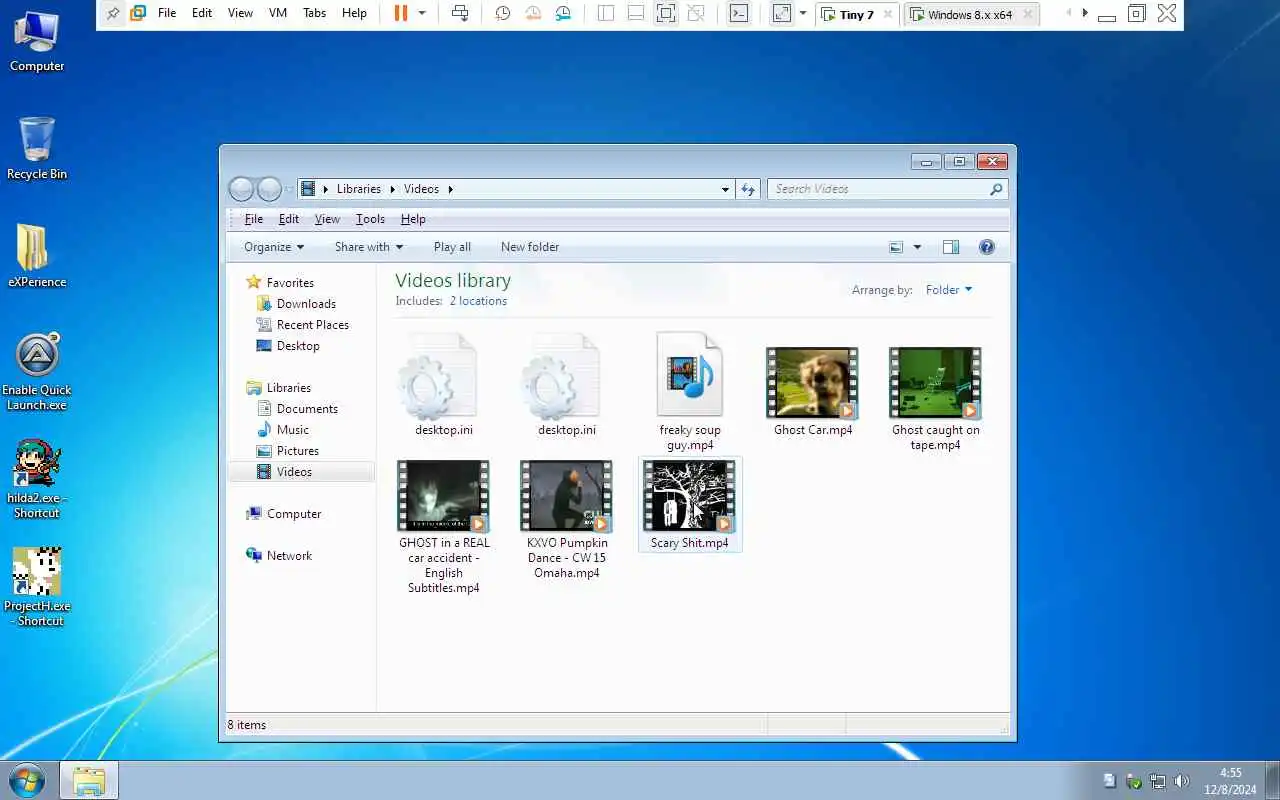The height and width of the screenshot is (800, 1280).
Task: Select Desktop in Favorites
Action: 298,346
